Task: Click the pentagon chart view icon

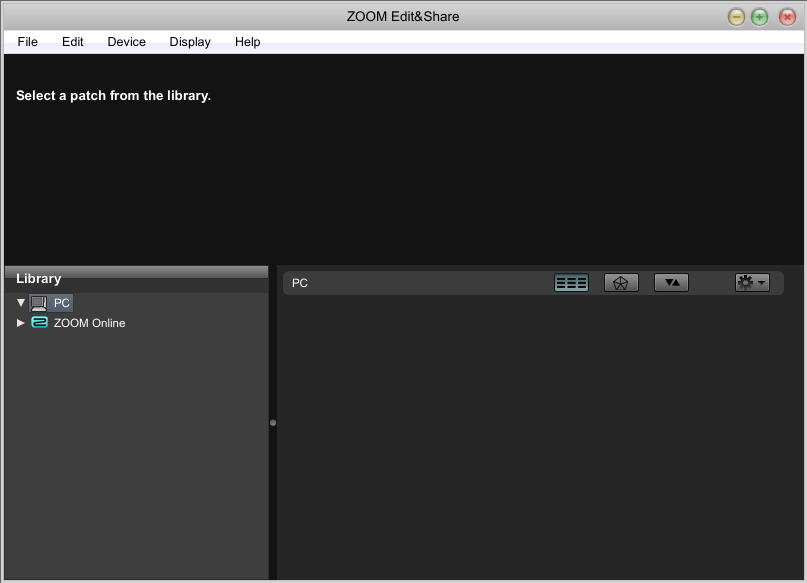Action: pyautogui.click(x=621, y=283)
